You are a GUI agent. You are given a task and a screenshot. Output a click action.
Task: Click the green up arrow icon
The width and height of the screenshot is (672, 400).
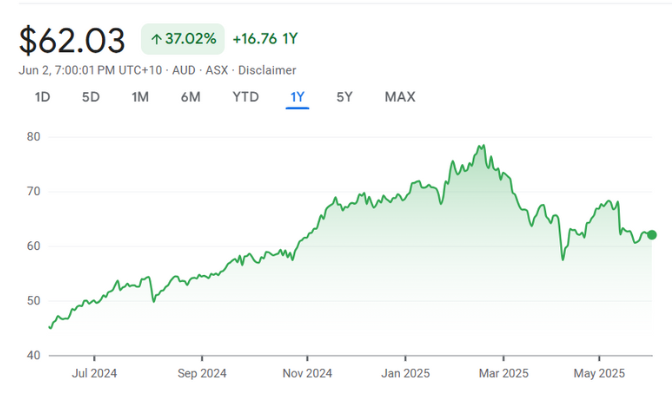pyautogui.click(x=156, y=40)
